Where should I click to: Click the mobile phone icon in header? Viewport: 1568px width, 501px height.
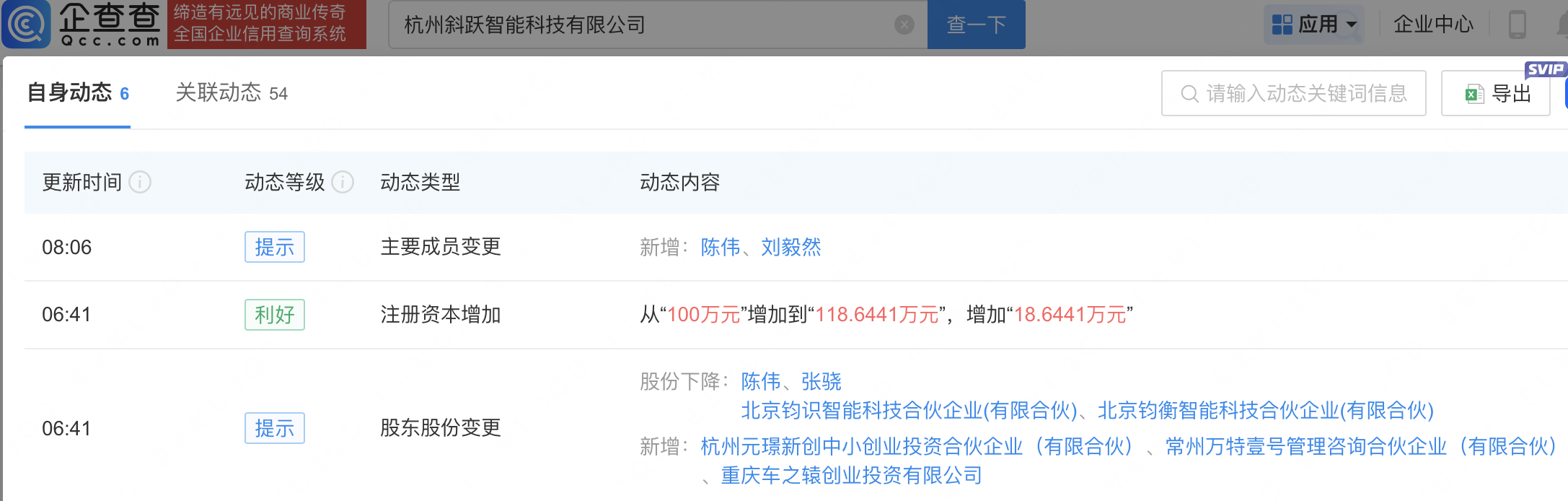point(1517,25)
